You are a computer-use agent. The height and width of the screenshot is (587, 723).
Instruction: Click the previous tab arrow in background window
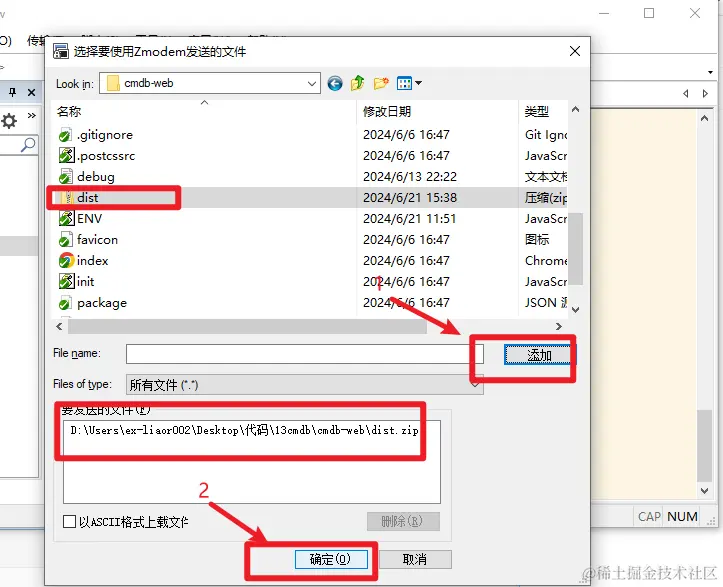tap(686, 94)
